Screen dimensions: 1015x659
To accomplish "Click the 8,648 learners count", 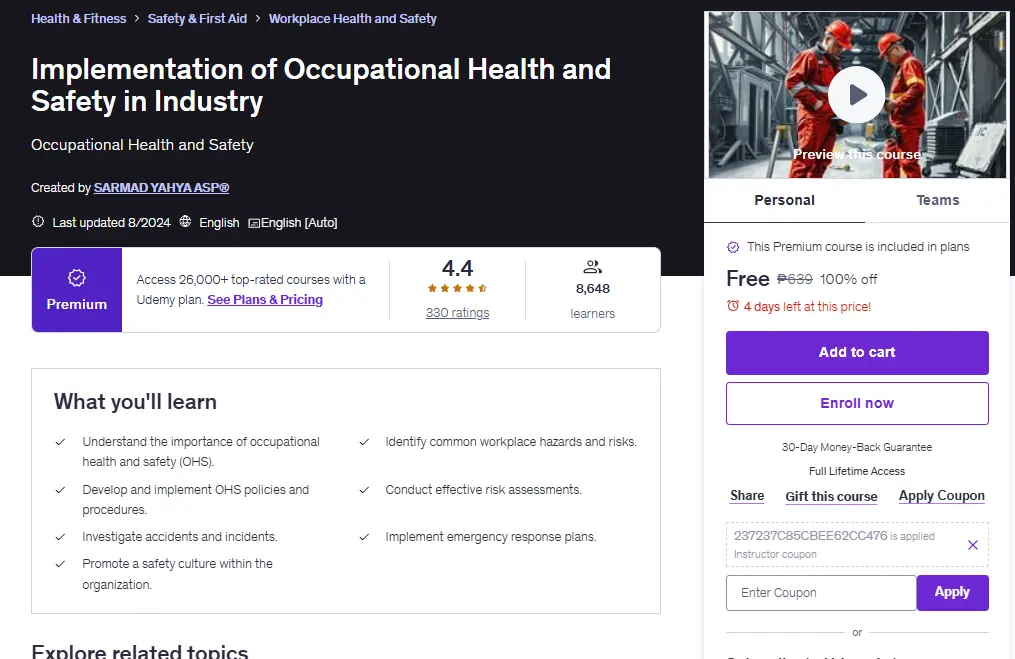I will (592, 289).
